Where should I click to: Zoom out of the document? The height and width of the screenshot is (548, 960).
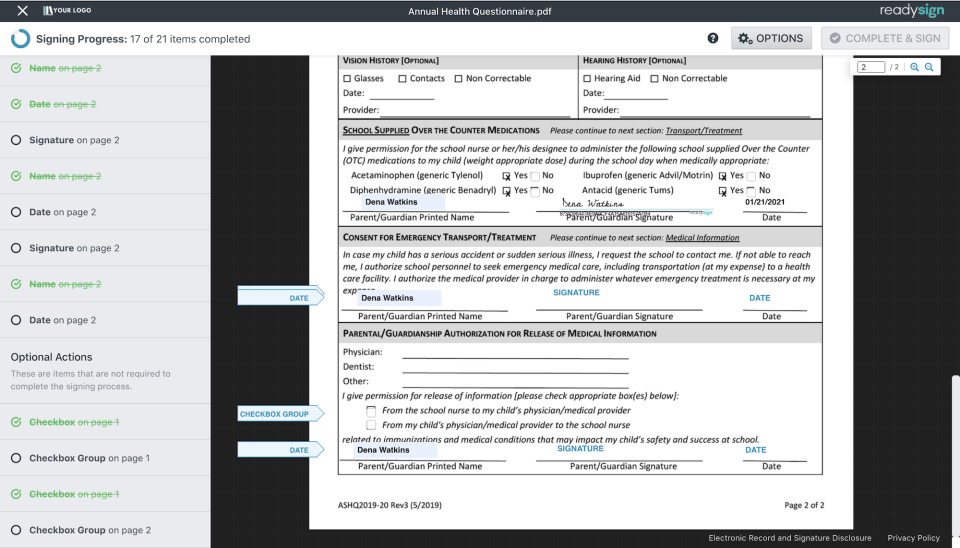pyautogui.click(x=929, y=67)
